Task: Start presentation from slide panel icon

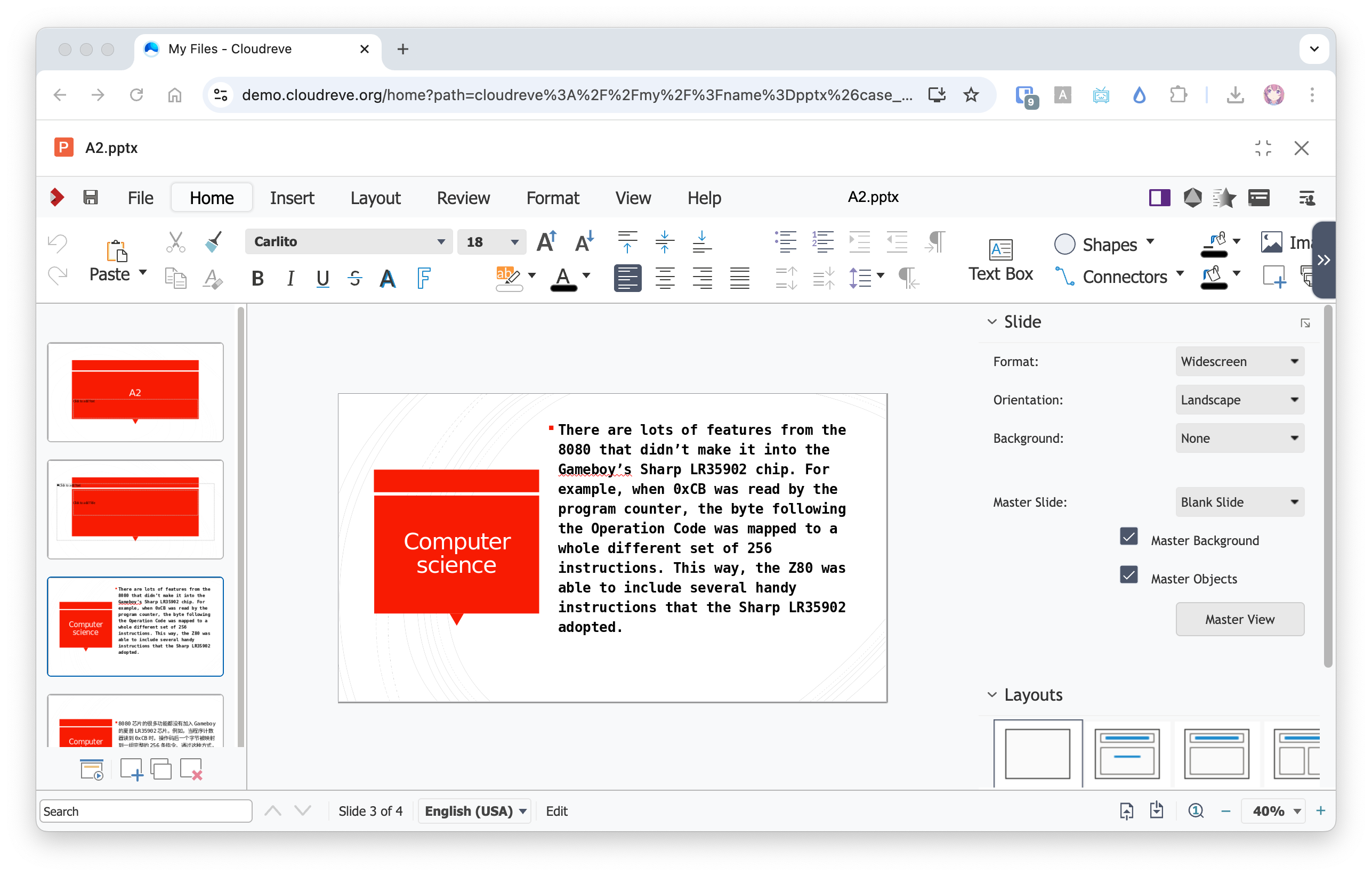Action: (92, 769)
